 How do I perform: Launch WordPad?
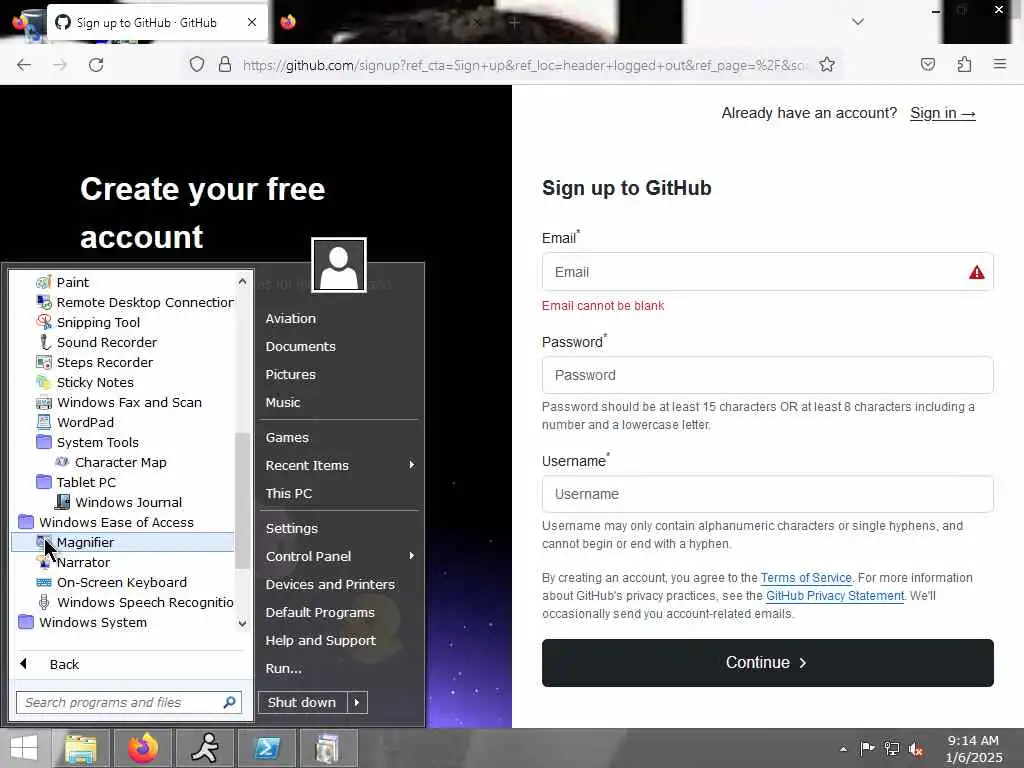74,423
